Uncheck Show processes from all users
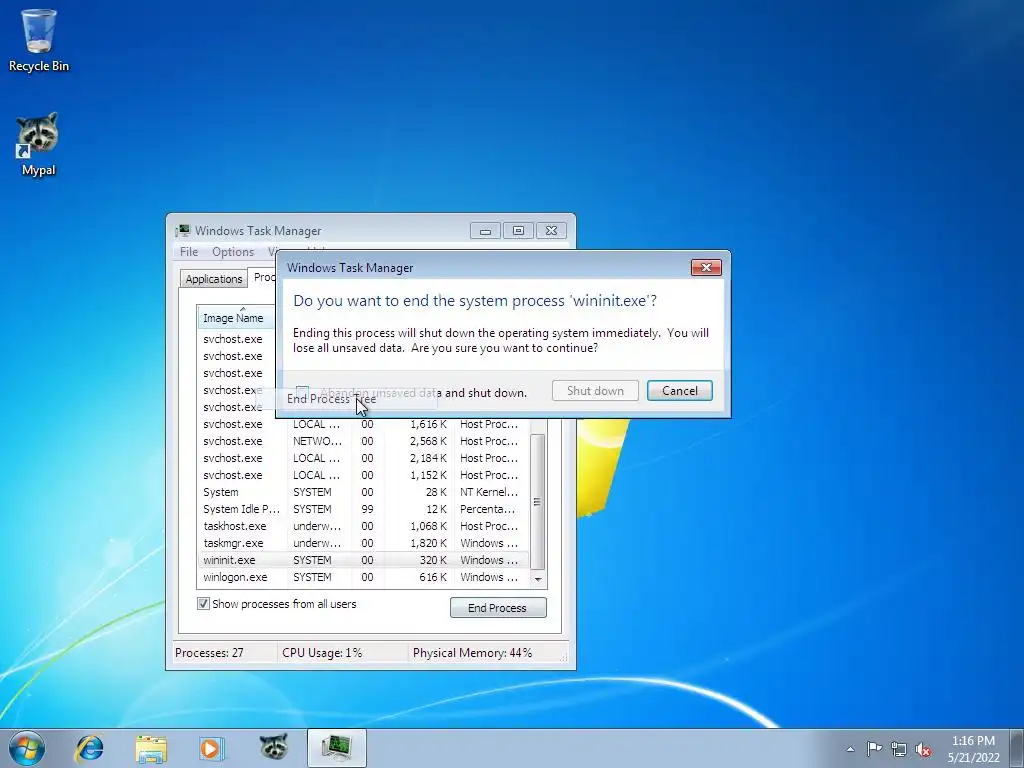Screen dimensions: 1024x768 tap(203, 604)
